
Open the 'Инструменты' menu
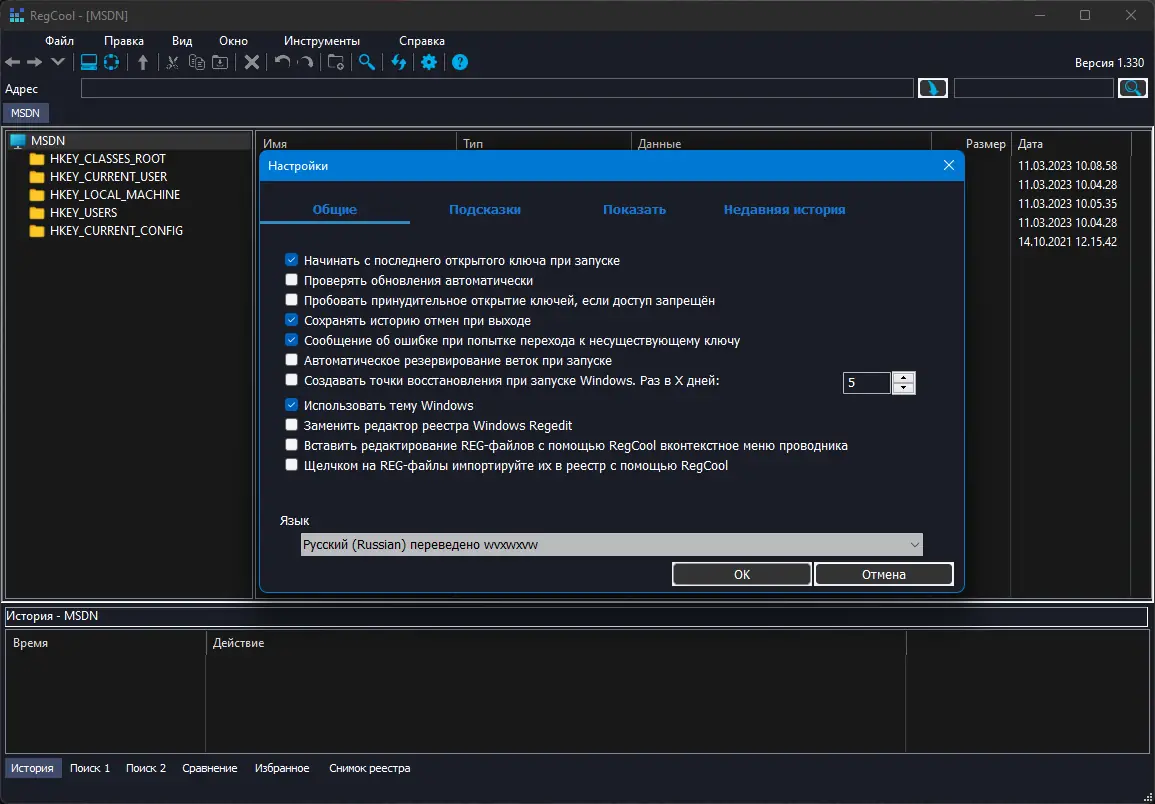321,41
